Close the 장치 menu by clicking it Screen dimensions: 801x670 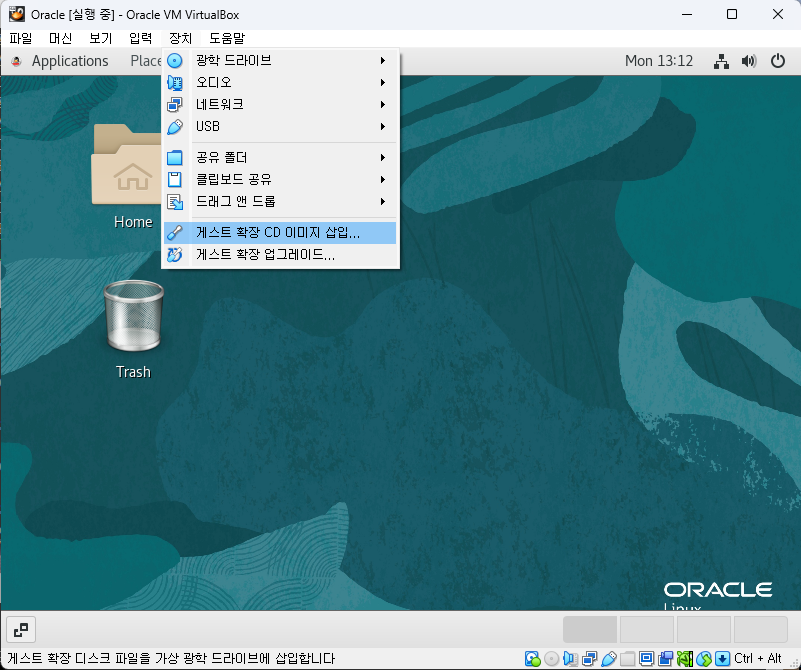click(180, 38)
